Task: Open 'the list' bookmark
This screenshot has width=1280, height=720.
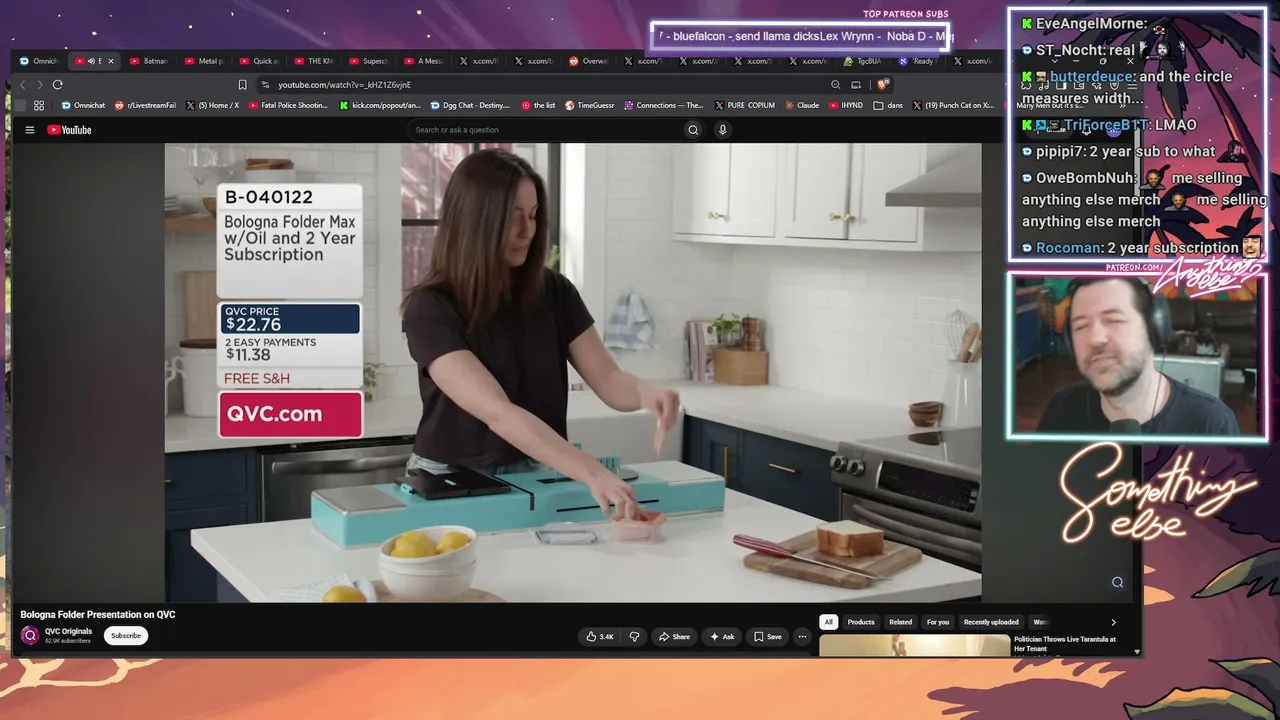Action: [x=538, y=105]
